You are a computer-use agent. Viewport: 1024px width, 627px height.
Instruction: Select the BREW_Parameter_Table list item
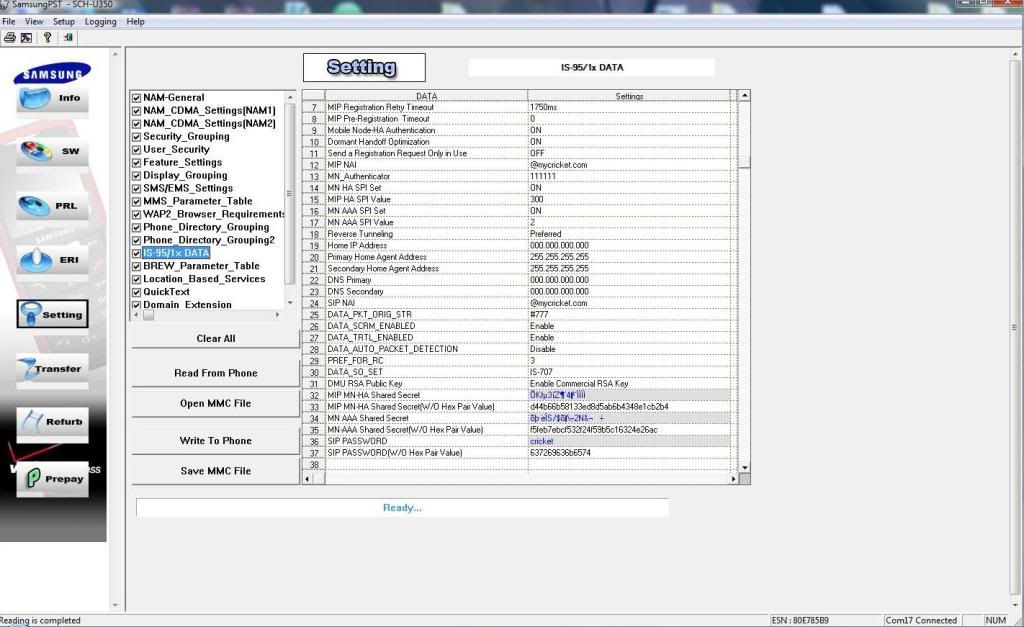201,266
